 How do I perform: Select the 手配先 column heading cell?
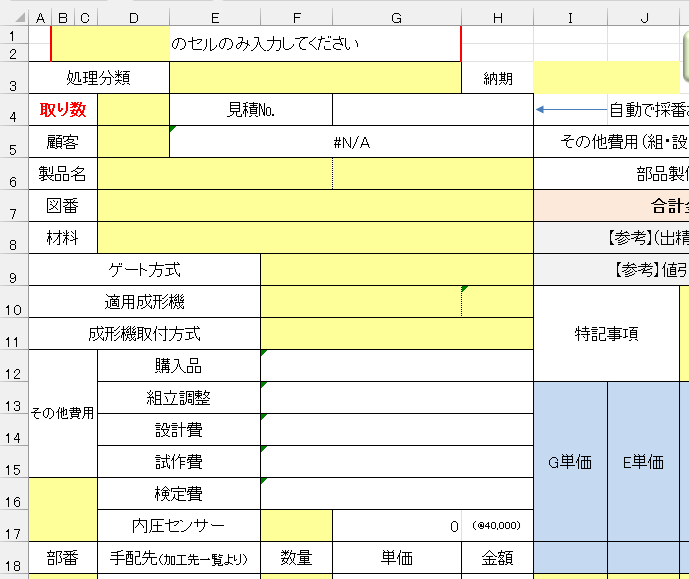pos(179,558)
